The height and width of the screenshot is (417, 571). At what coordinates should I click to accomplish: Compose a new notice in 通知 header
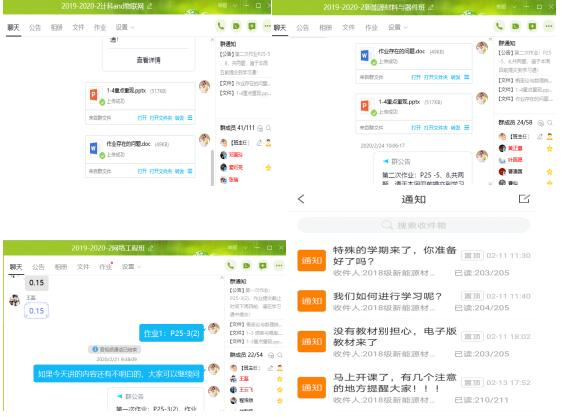click(524, 198)
